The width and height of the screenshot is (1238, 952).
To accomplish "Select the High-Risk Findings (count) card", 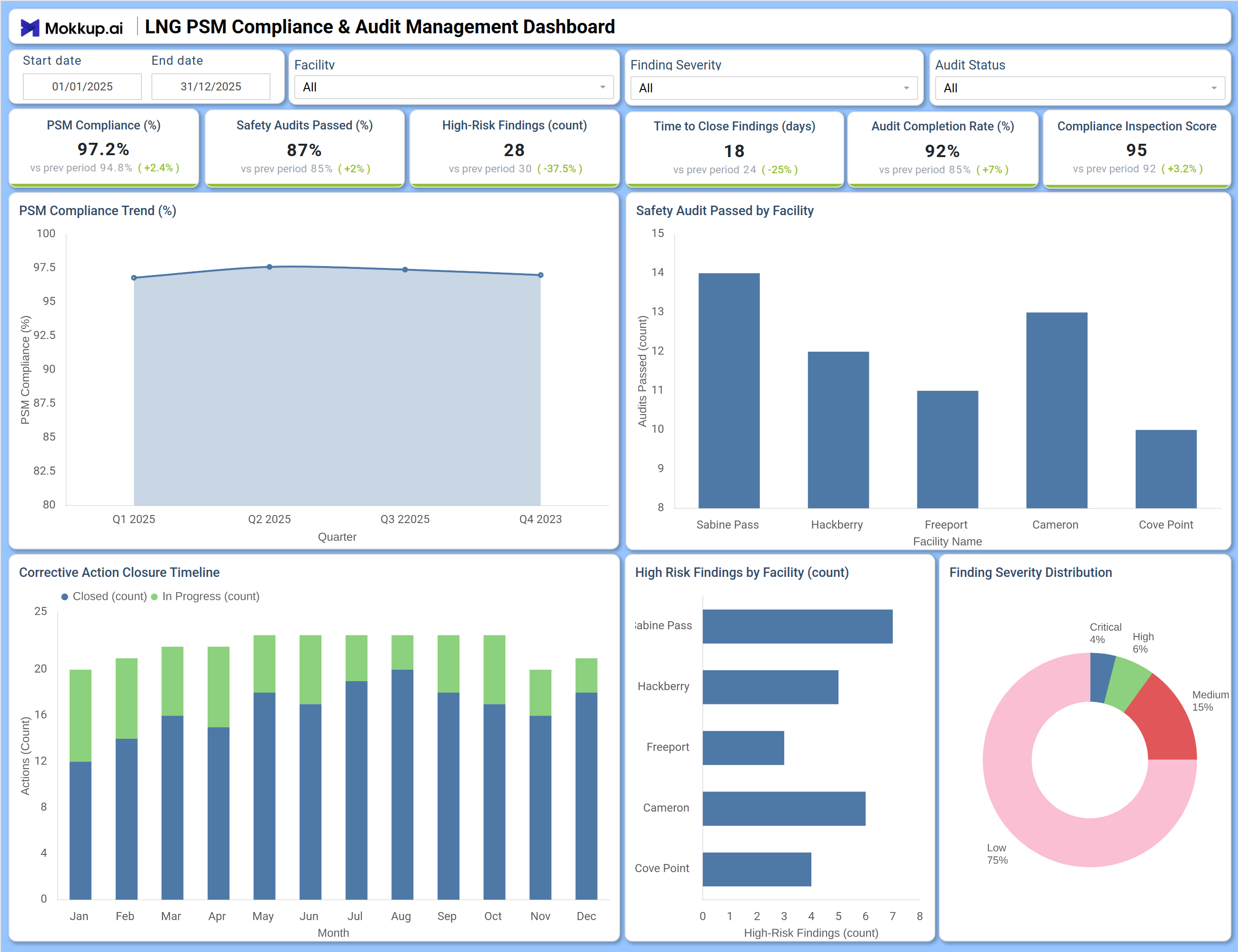I will point(514,148).
